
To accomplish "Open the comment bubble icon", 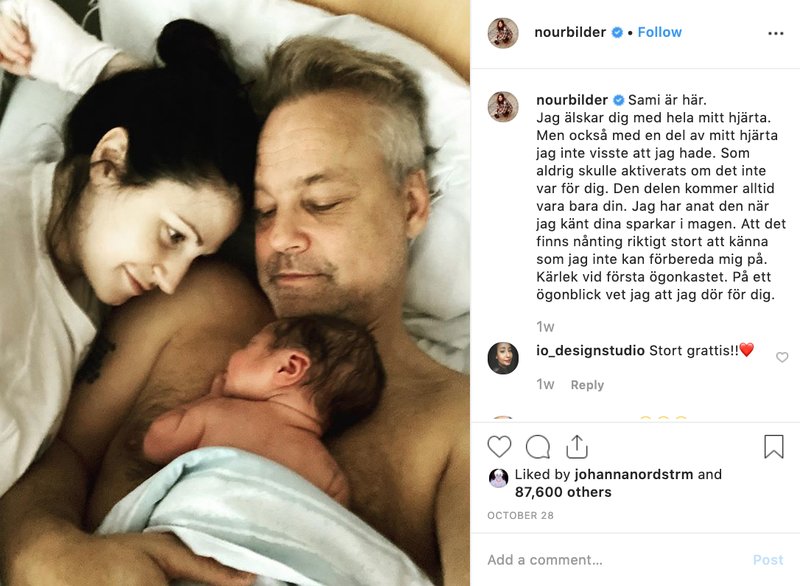I will [x=538, y=447].
